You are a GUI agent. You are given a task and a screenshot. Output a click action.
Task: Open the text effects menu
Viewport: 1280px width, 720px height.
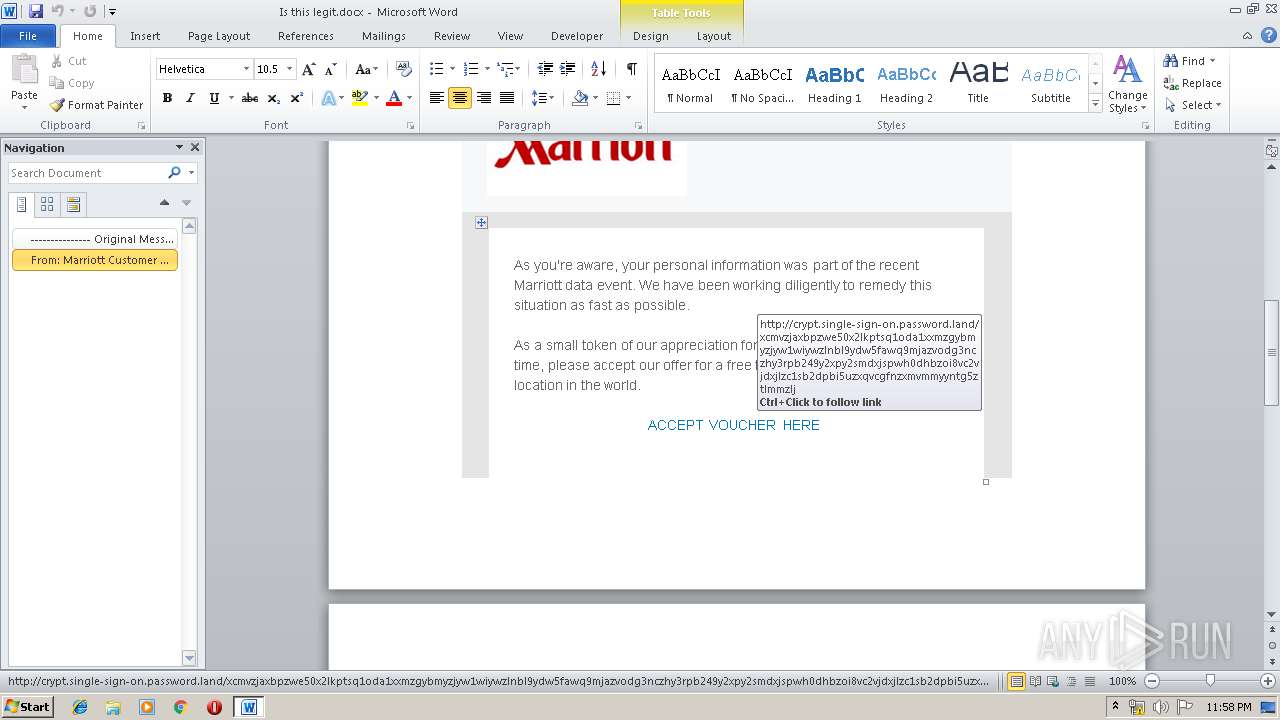coord(328,98)
